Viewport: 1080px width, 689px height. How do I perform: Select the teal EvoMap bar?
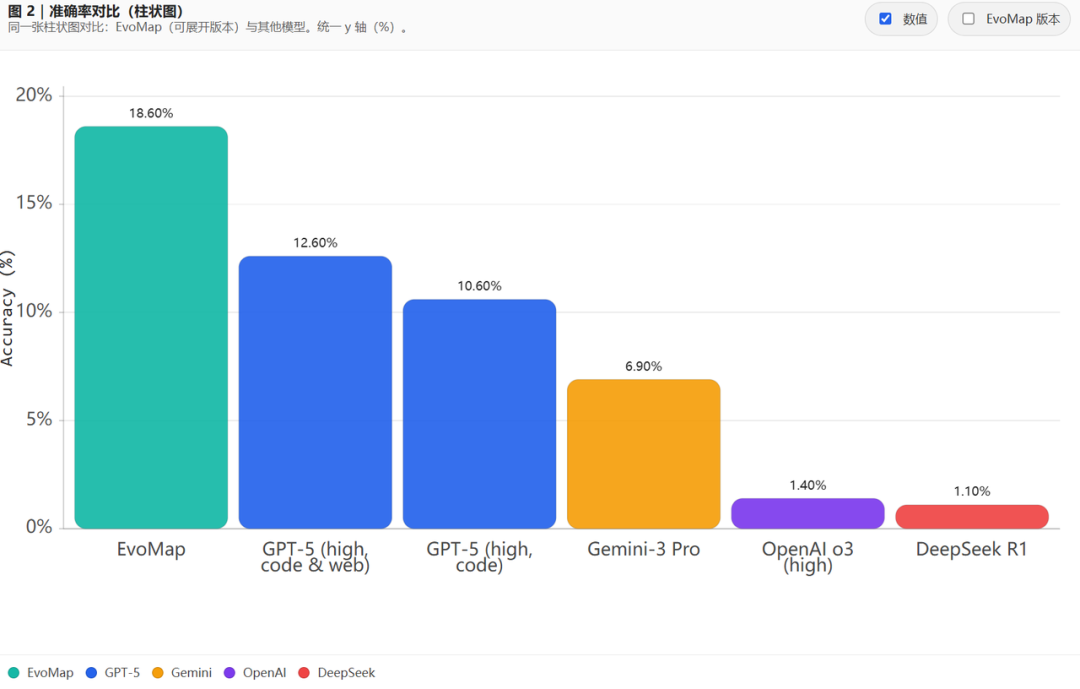[151, 327]
